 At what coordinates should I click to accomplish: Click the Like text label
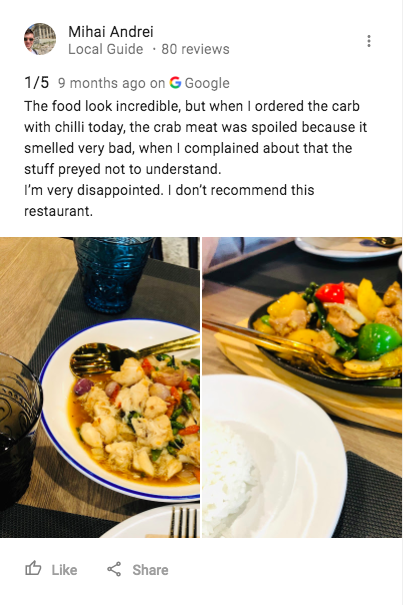(x=64, y=570)
